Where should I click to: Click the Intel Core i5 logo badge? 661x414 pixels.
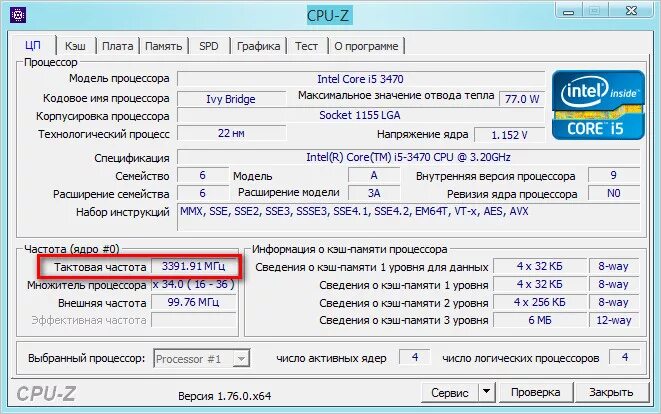point(598,105)
